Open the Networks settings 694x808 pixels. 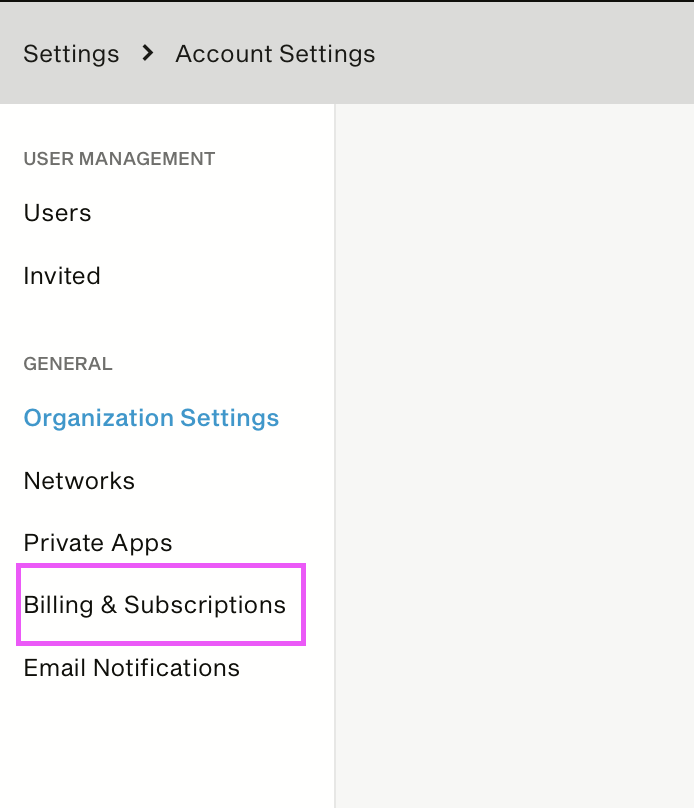click(79, 481)
